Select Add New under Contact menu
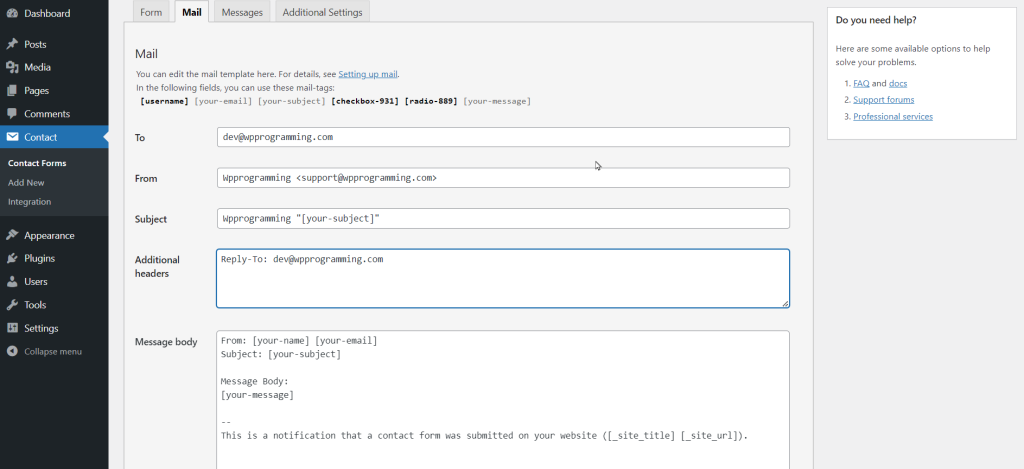Viewport: 1024px width, 469px height. tap(26, 182)
